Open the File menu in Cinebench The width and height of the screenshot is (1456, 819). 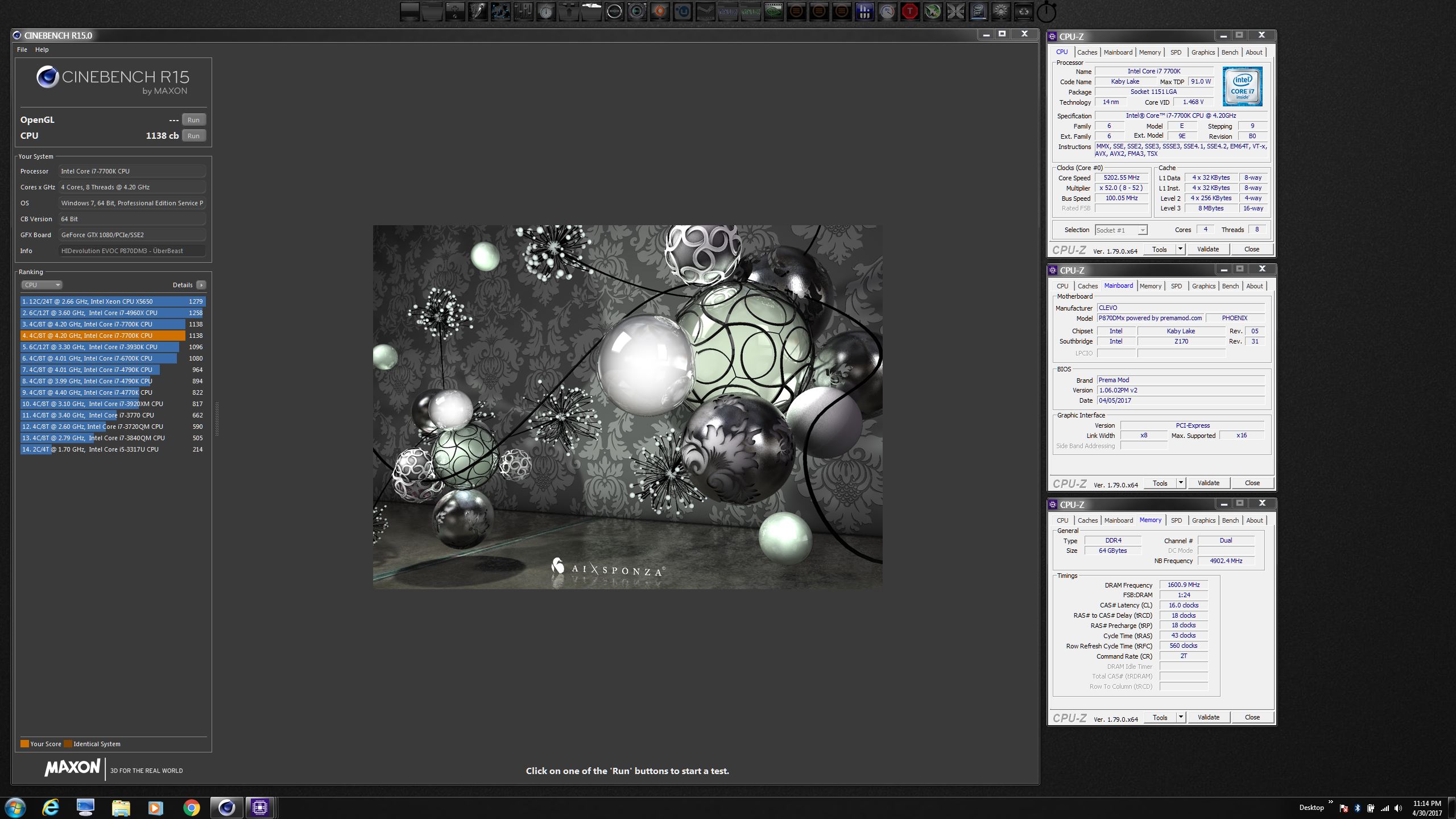pyautogui.click(x=22, y=49)
